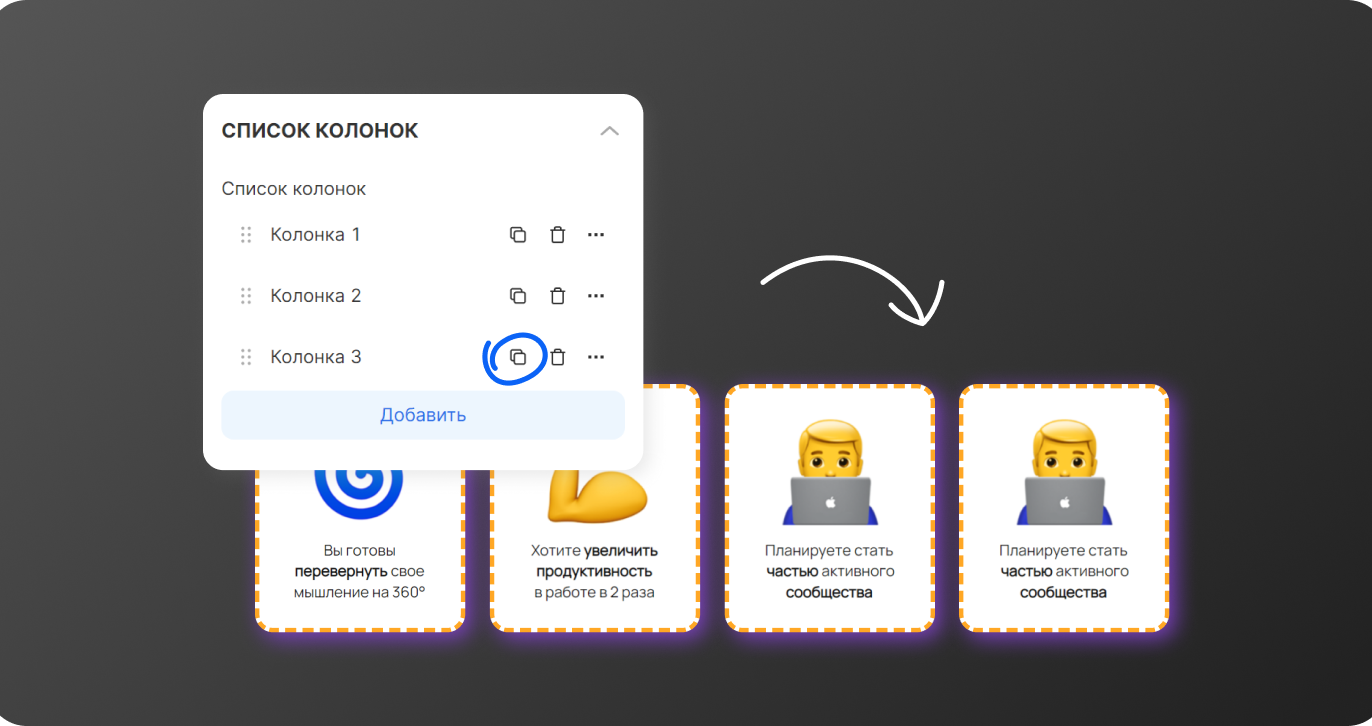The height and width of the screenshot is (726, 1372).
Task: Delete Колонка 2 using trash icon
Action: 558,296
